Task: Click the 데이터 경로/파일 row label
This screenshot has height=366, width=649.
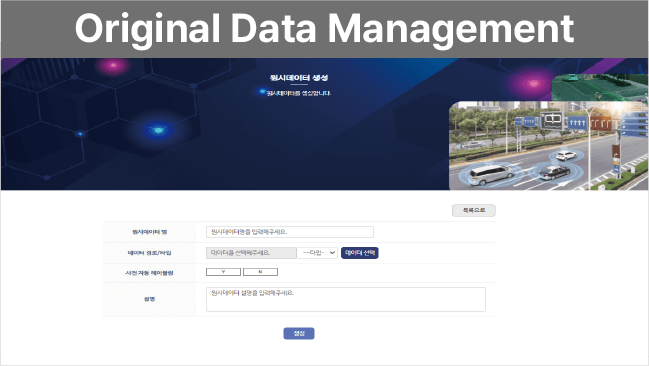Action: click(149, 253)
